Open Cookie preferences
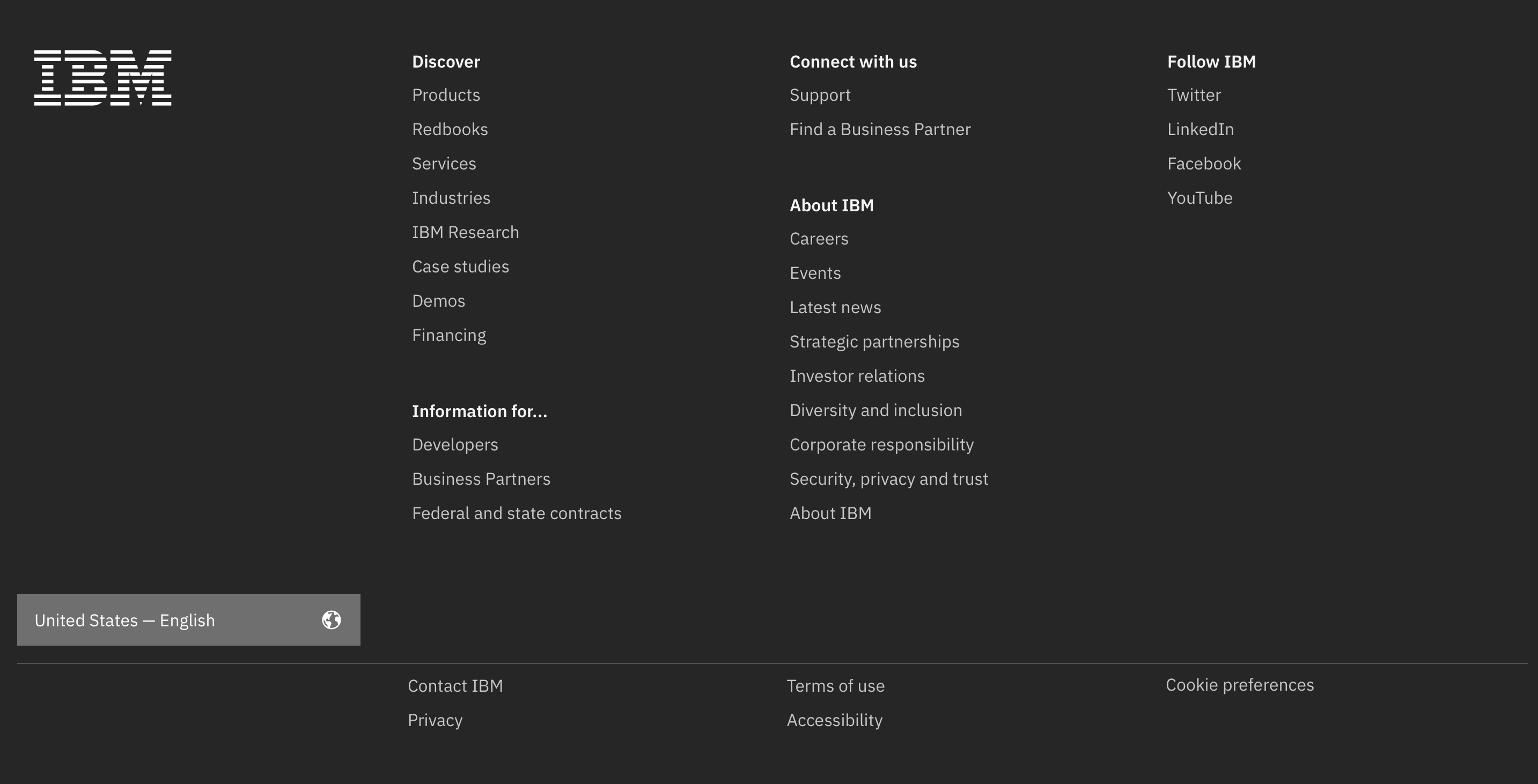 (1240, 685)
